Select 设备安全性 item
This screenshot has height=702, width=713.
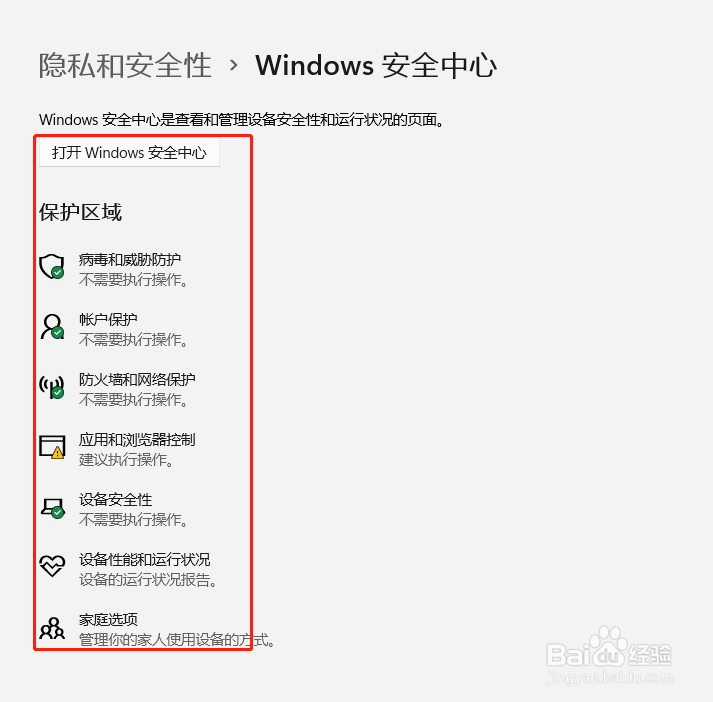click(115, 500)
